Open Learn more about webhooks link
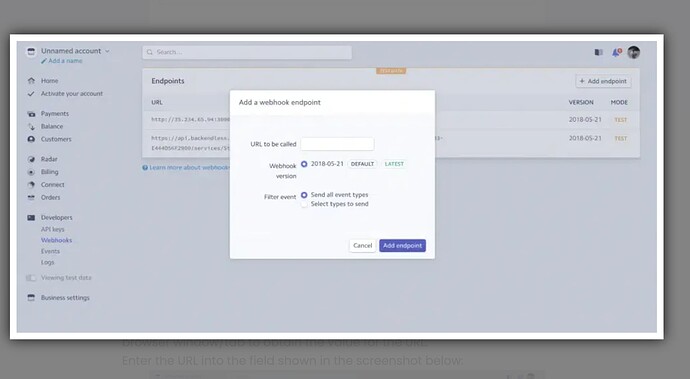 189,168
